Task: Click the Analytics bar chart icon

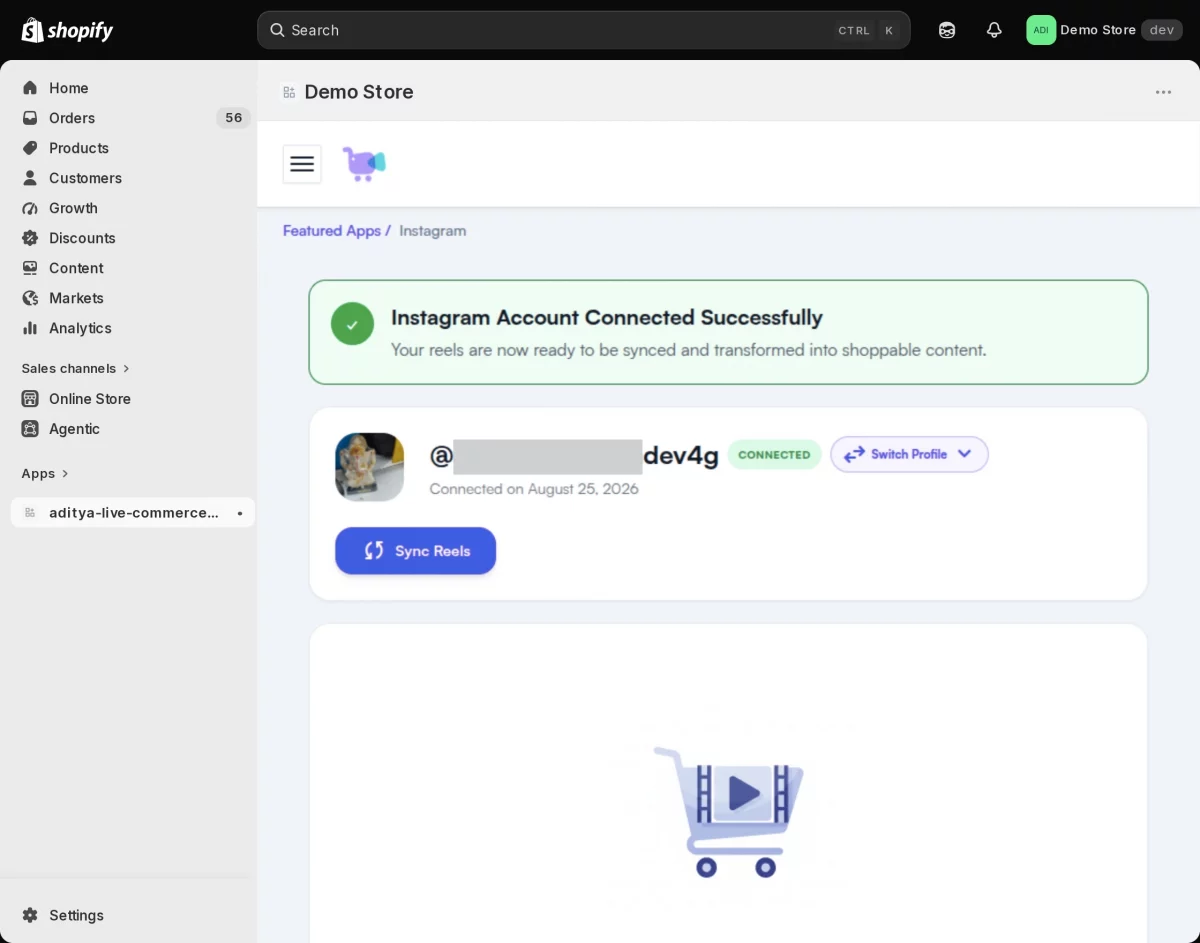Action: click(30, 328)
